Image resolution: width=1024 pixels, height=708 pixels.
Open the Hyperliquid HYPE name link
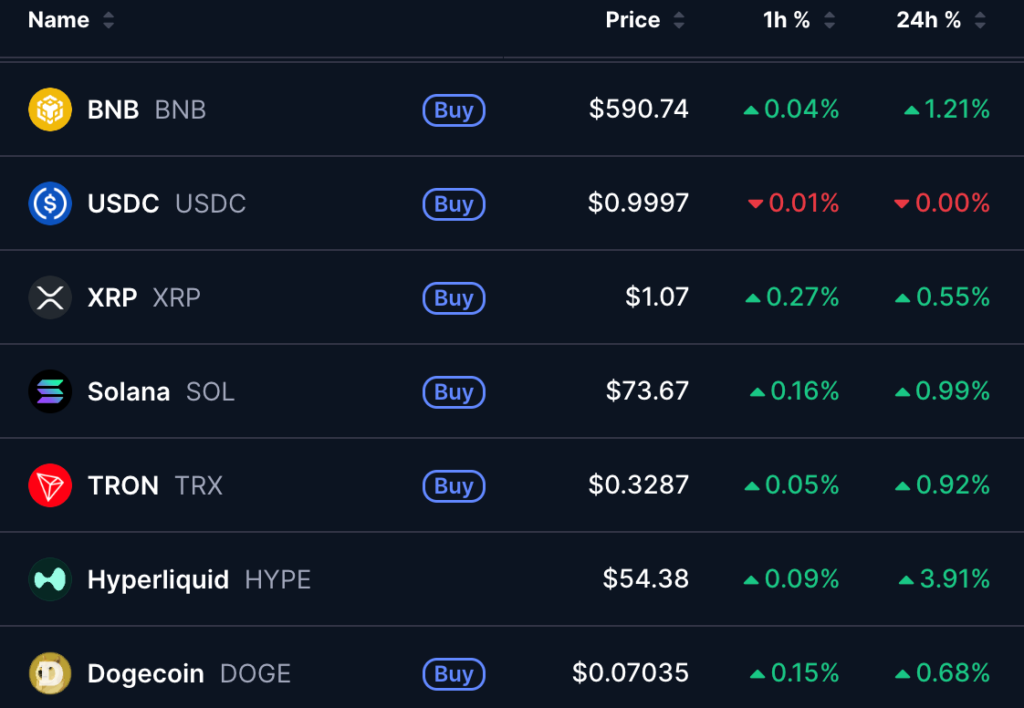pyautogui.click(x=199, y=580)
